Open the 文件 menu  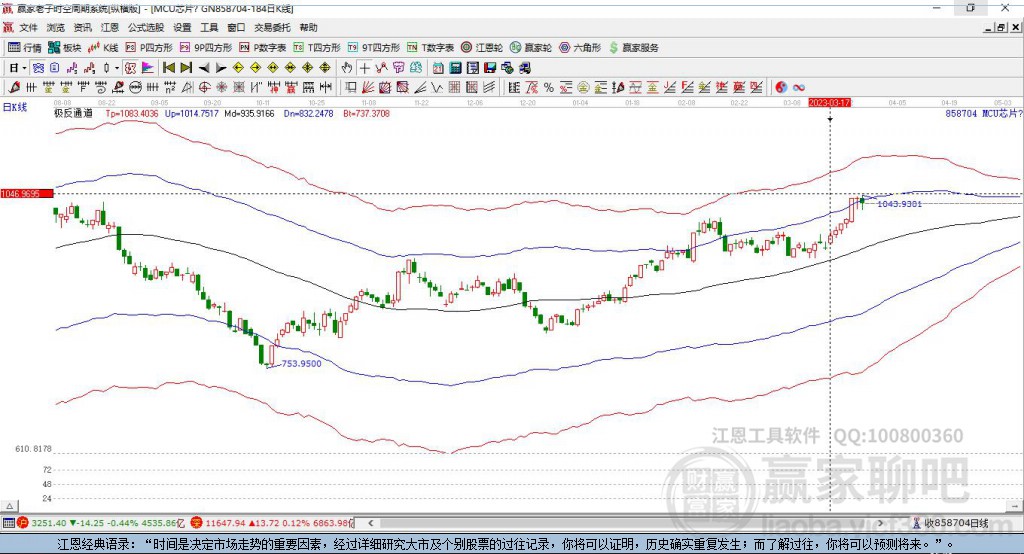tap(28, 27)
